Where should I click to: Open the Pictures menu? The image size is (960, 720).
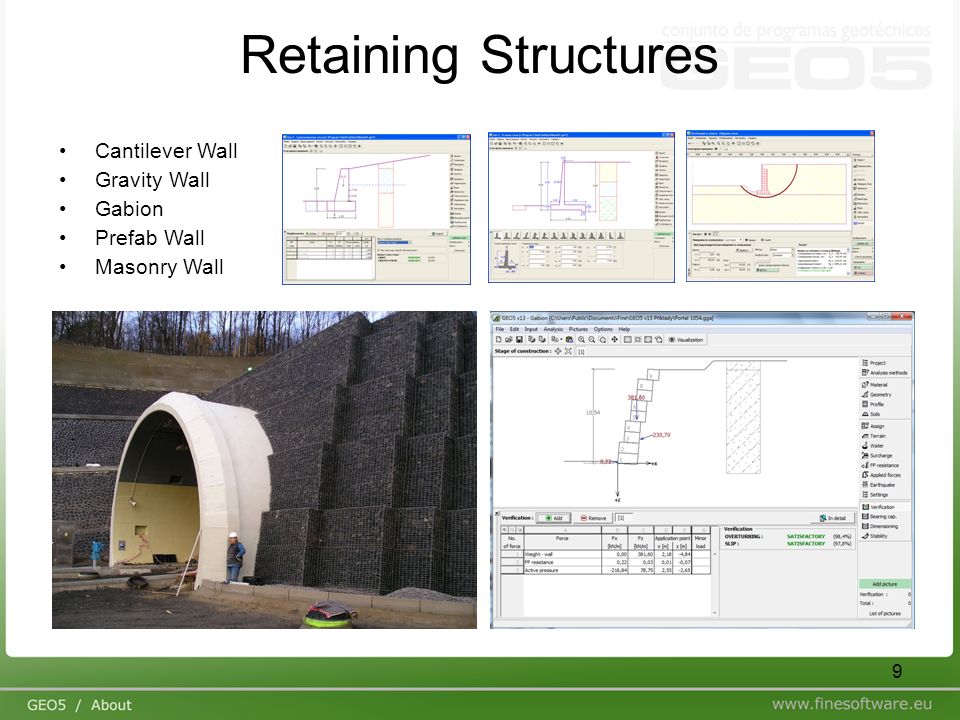click(578, 329)
